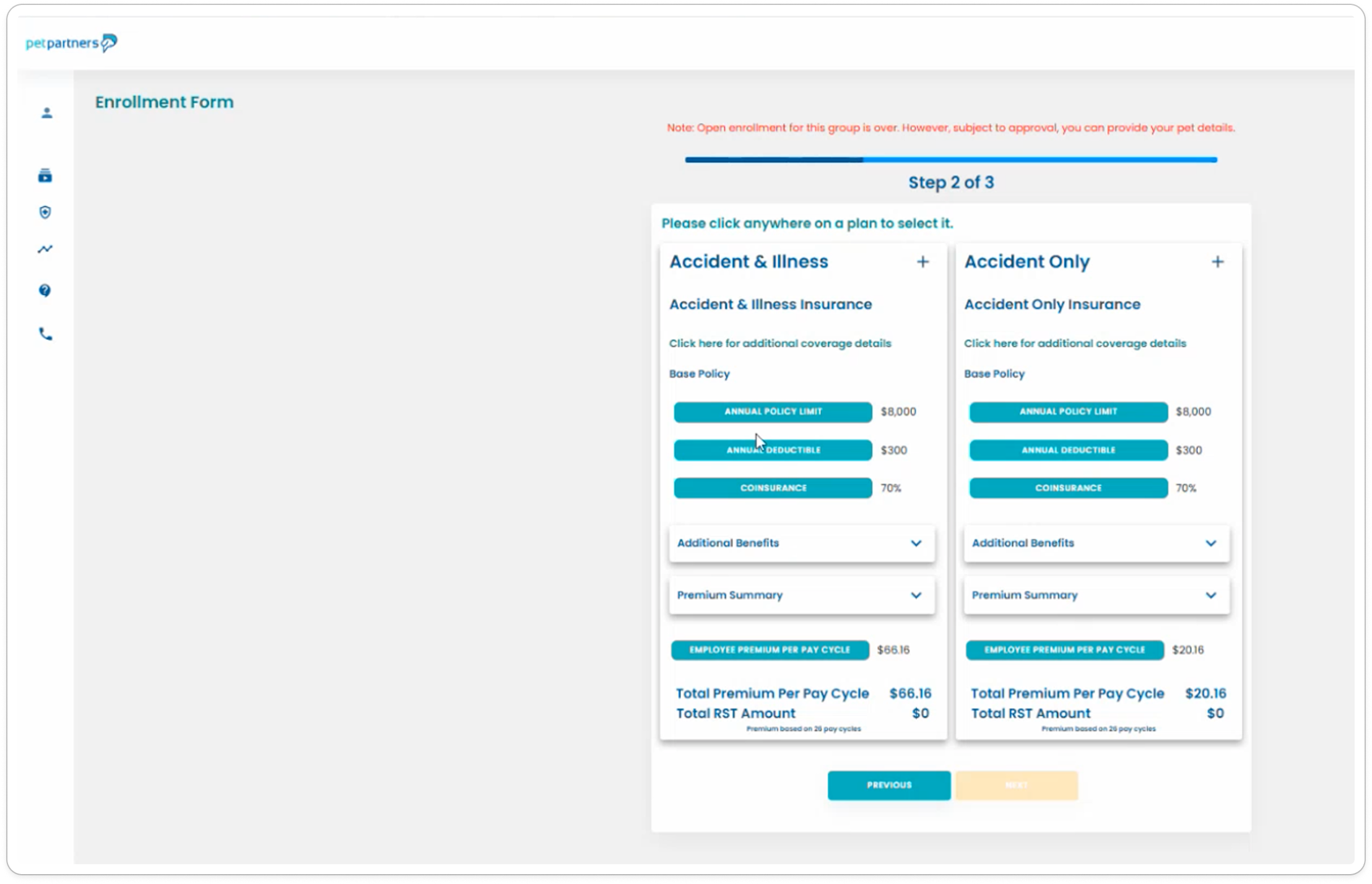Click the profile person sidebar icon
Viewport: 1372px width, 884px height.
[46, 113]
